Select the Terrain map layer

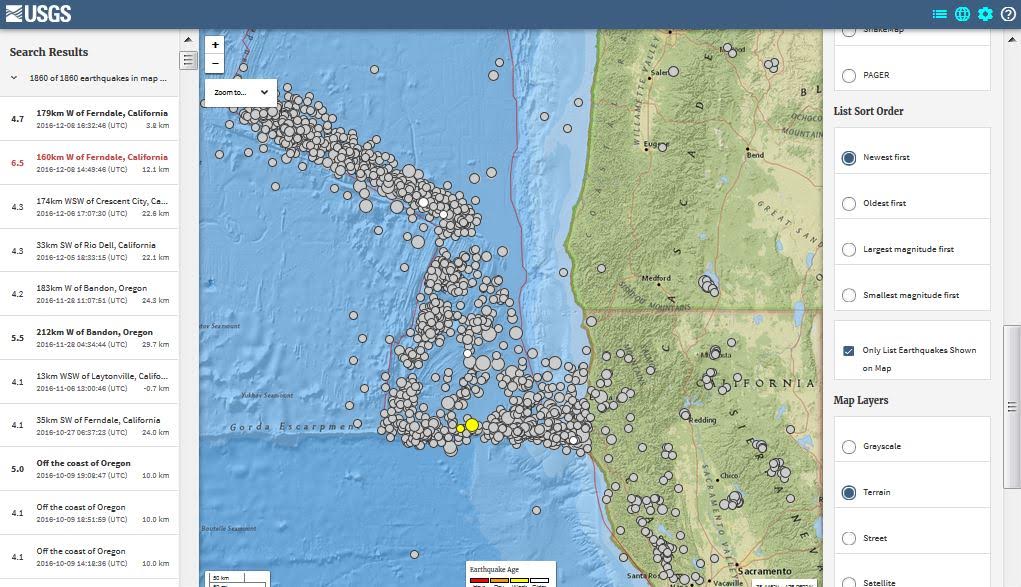pyautogui.click(x=848, y=493)
